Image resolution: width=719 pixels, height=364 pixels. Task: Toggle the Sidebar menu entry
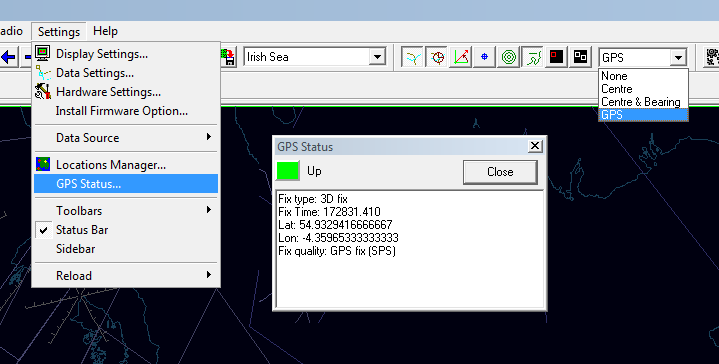tap(126, 249)
